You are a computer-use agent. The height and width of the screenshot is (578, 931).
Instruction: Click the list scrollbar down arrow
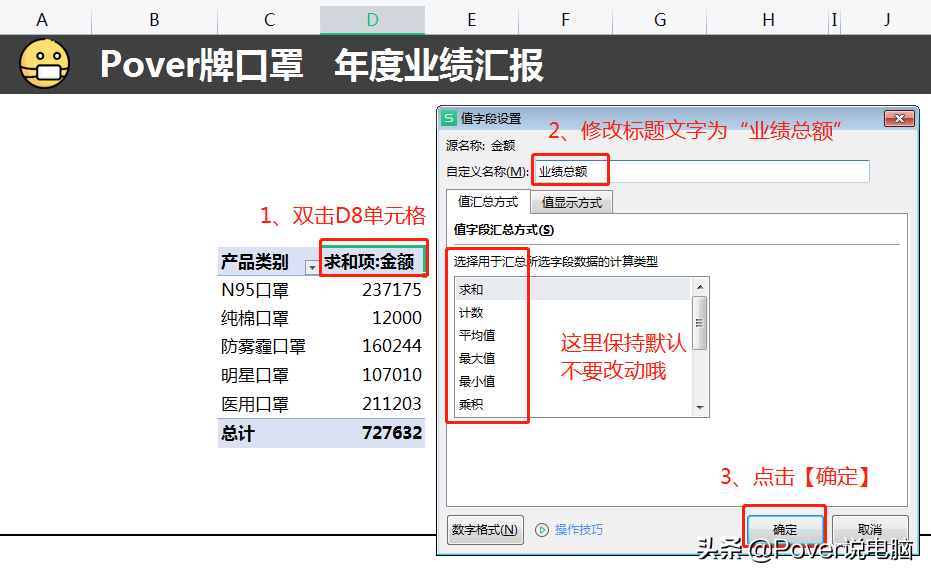point(700,408)
